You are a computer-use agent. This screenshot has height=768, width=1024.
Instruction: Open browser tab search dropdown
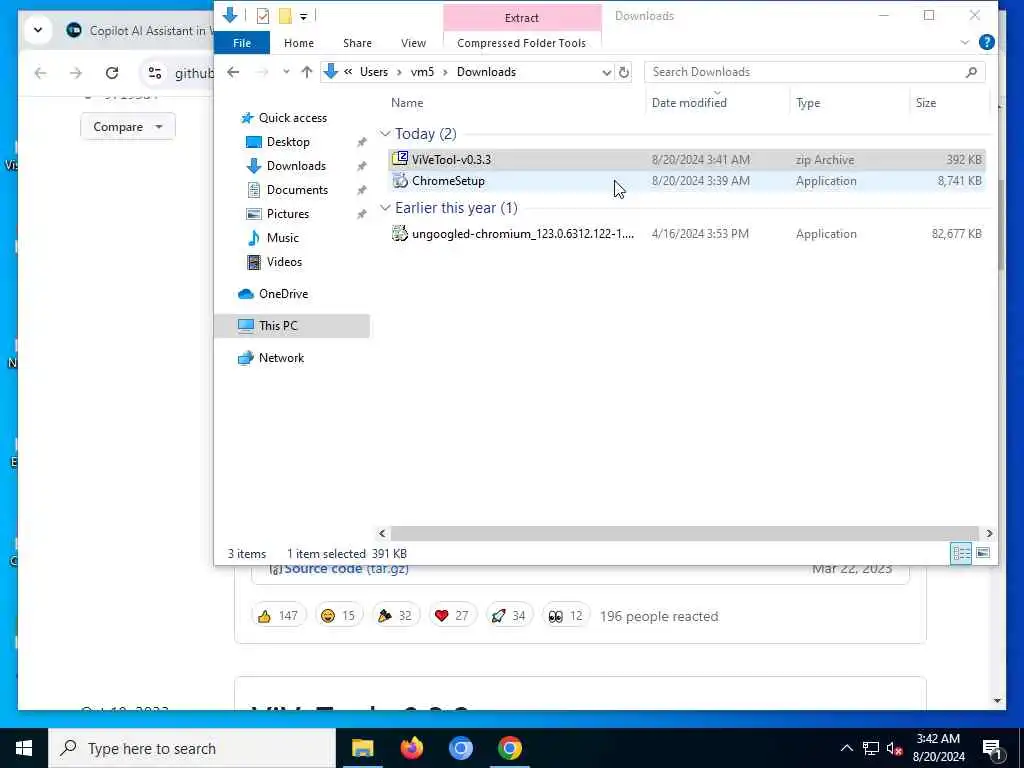coord(38,30)
